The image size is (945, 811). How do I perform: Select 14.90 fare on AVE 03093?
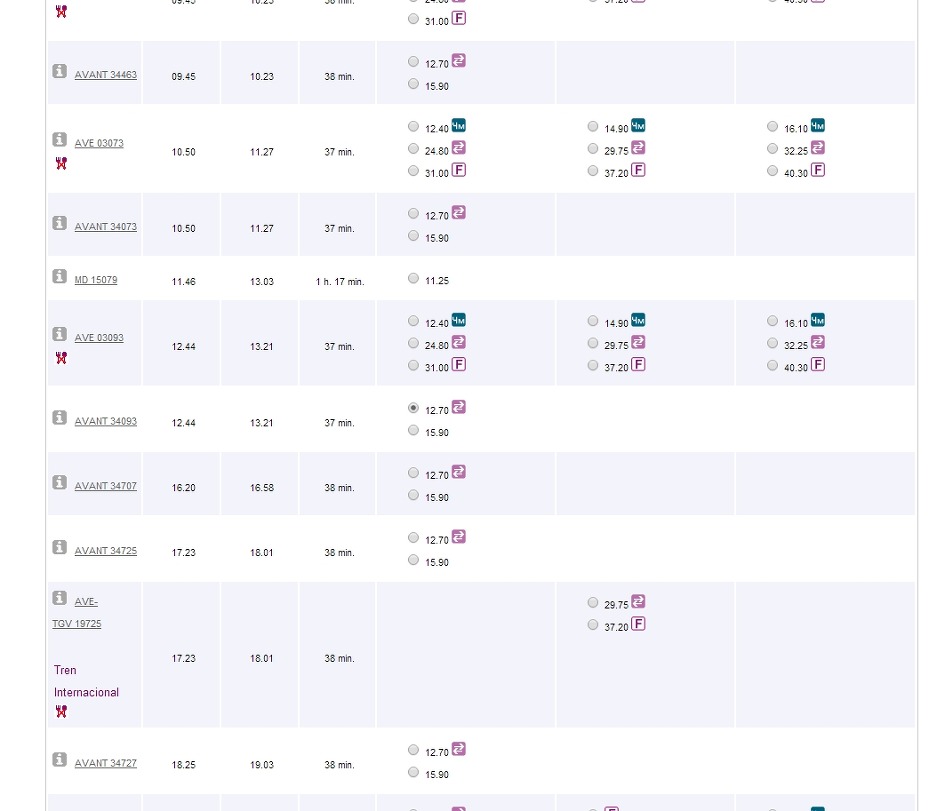click(593, 321)
